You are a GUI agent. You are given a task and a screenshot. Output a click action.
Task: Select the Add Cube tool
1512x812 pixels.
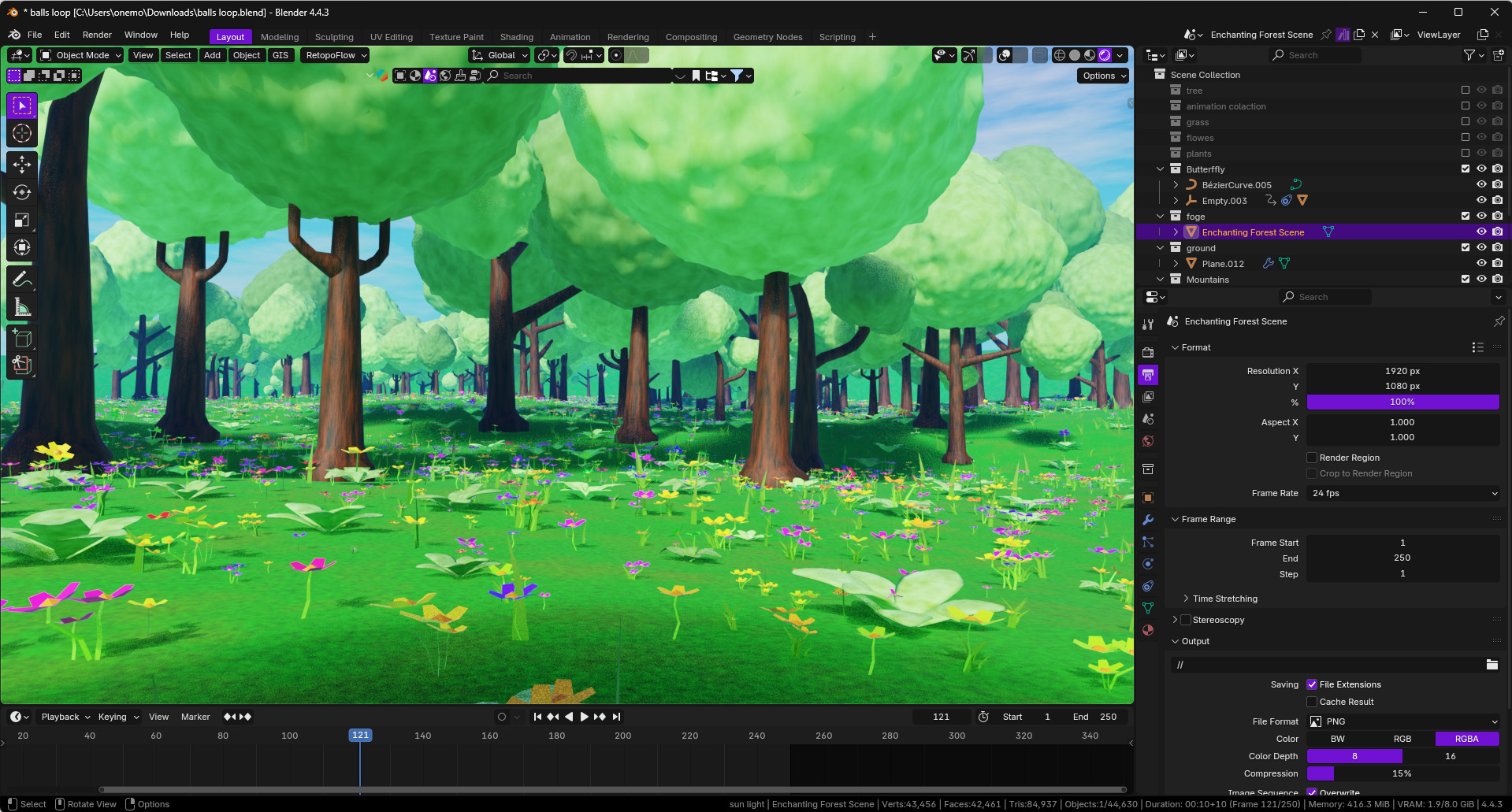pyautogui.click(x=22, y=339)
